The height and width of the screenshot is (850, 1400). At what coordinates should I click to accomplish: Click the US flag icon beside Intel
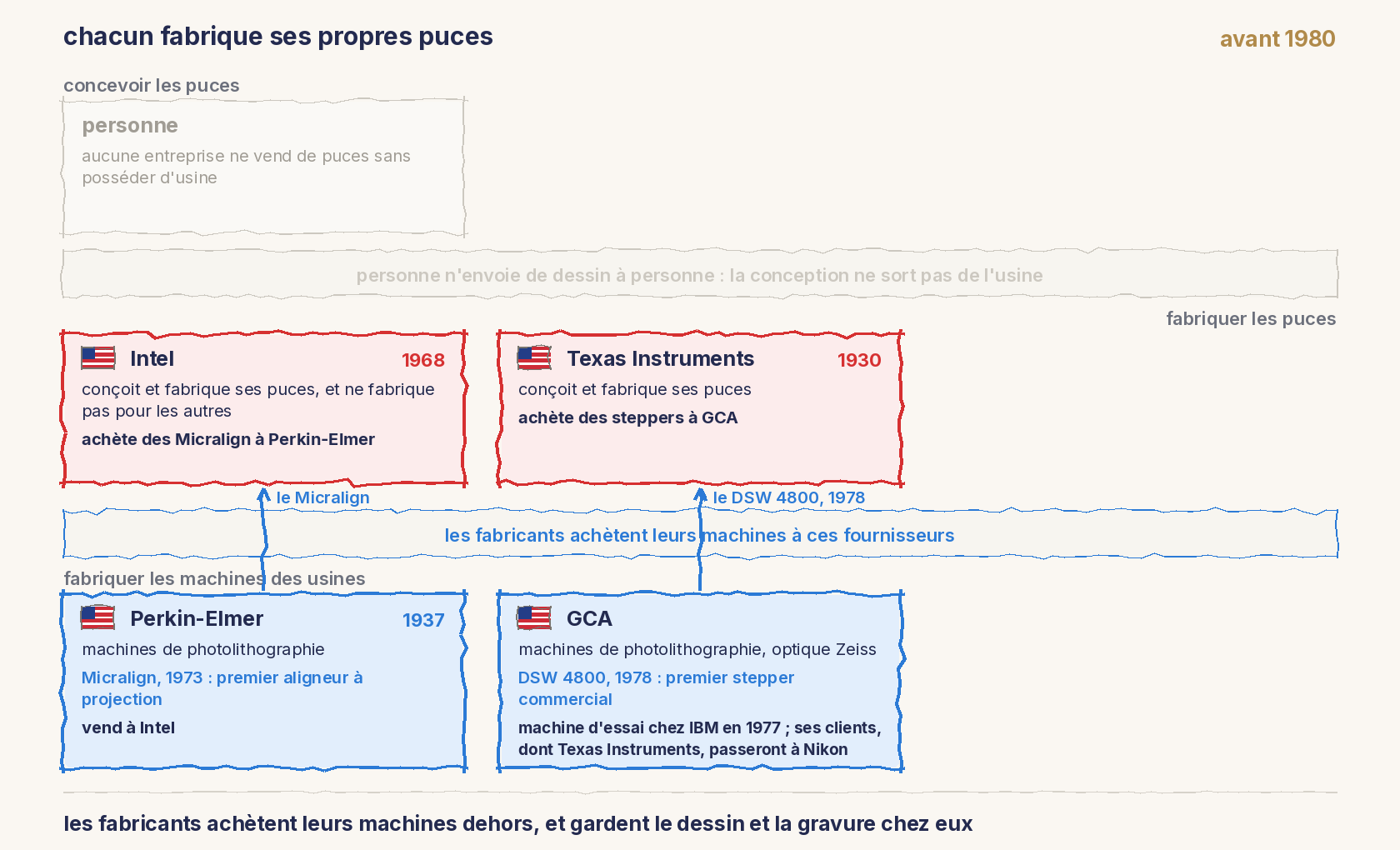pyautogui.click(x=98, y=358)
